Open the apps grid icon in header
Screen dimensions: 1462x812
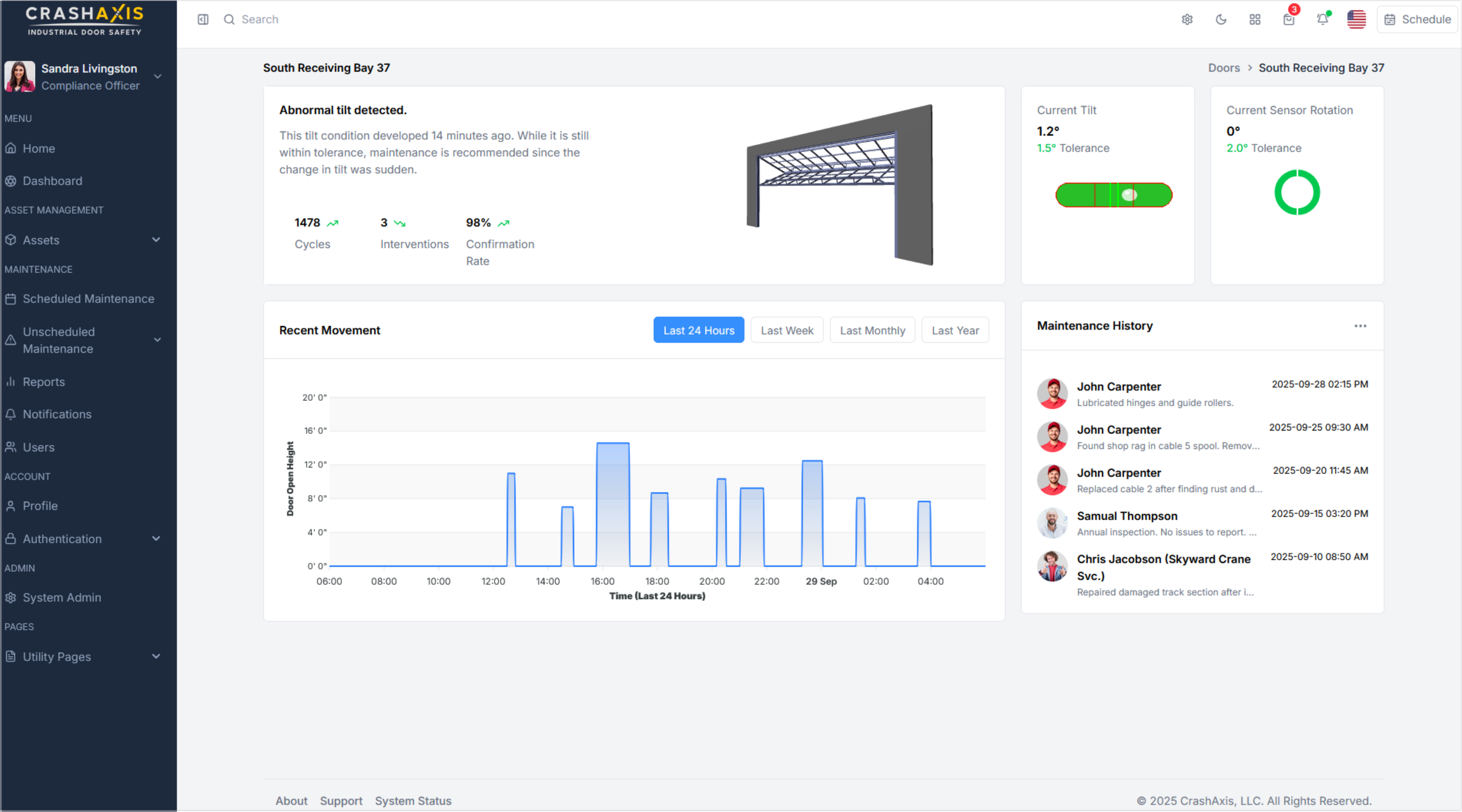pyautogui.click(x=1254, y=19)
